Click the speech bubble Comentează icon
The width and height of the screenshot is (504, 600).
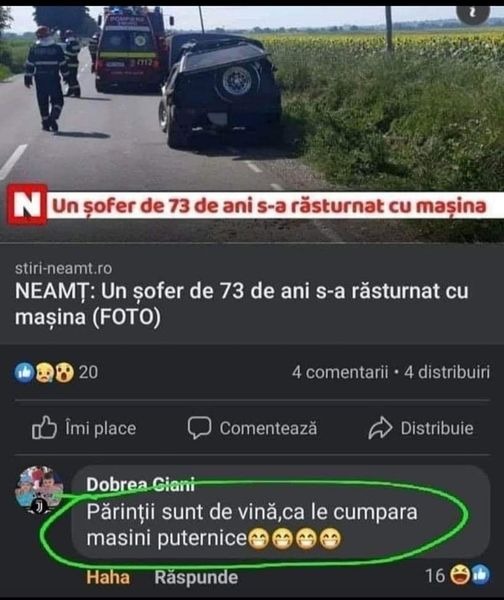click(199, 427)
